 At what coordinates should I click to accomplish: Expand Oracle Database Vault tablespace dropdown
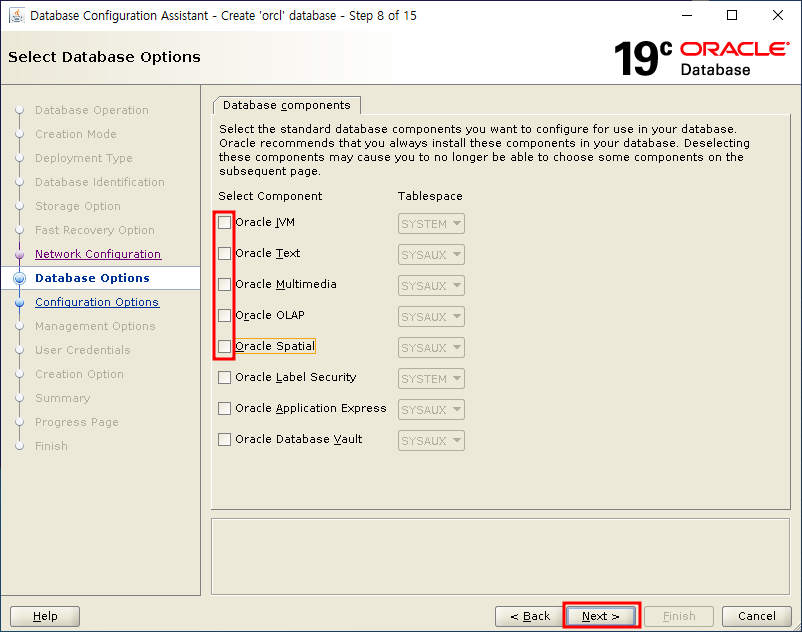coord(431,441)
